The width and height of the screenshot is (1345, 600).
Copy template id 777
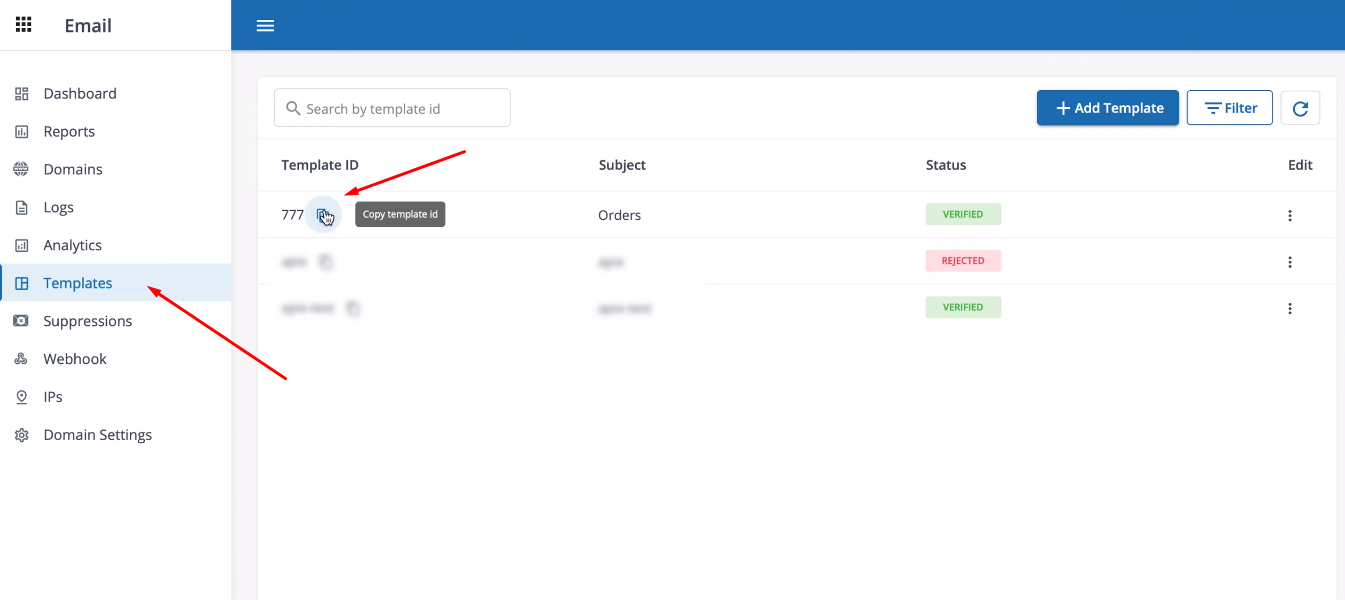point(323,215)
